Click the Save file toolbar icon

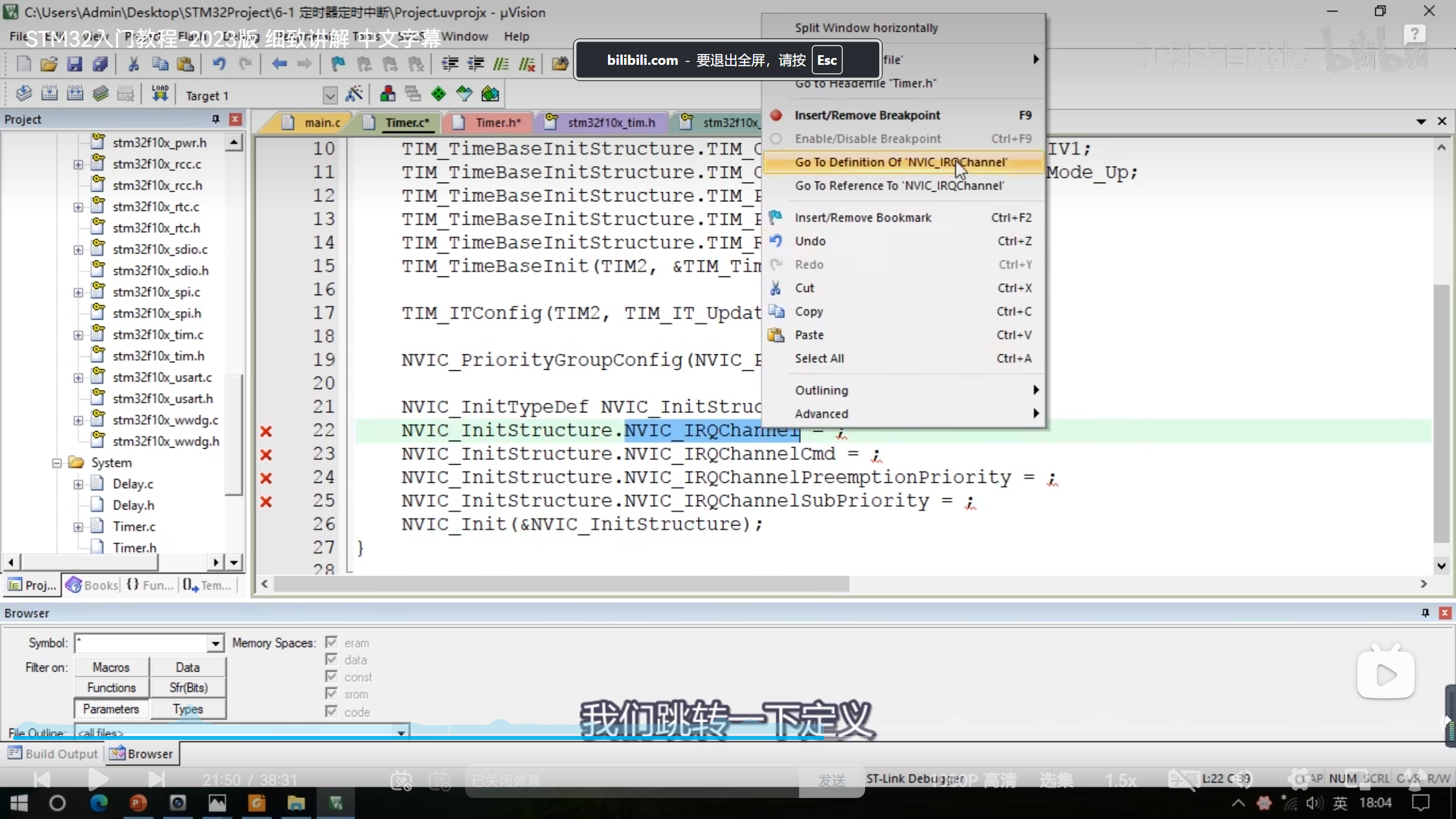[x=75, y=64]
